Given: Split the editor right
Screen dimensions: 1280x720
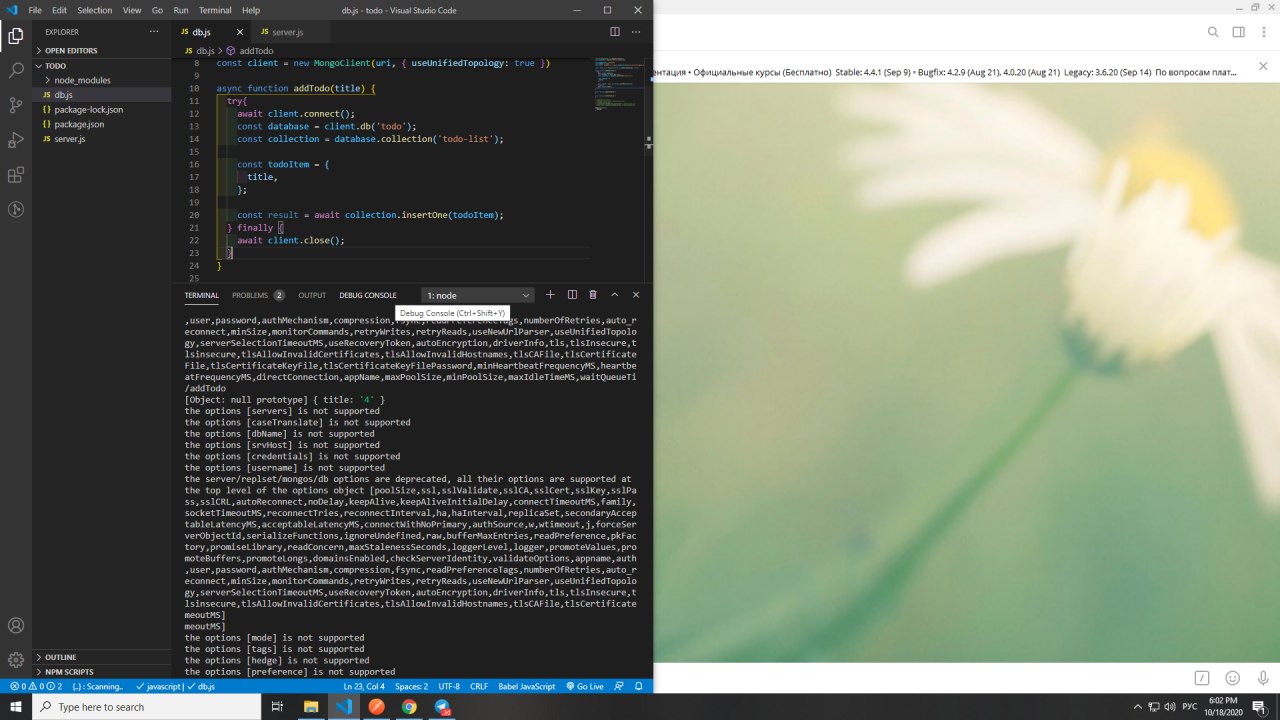Looking at the screenshot, I should click(x=615, y=32).
